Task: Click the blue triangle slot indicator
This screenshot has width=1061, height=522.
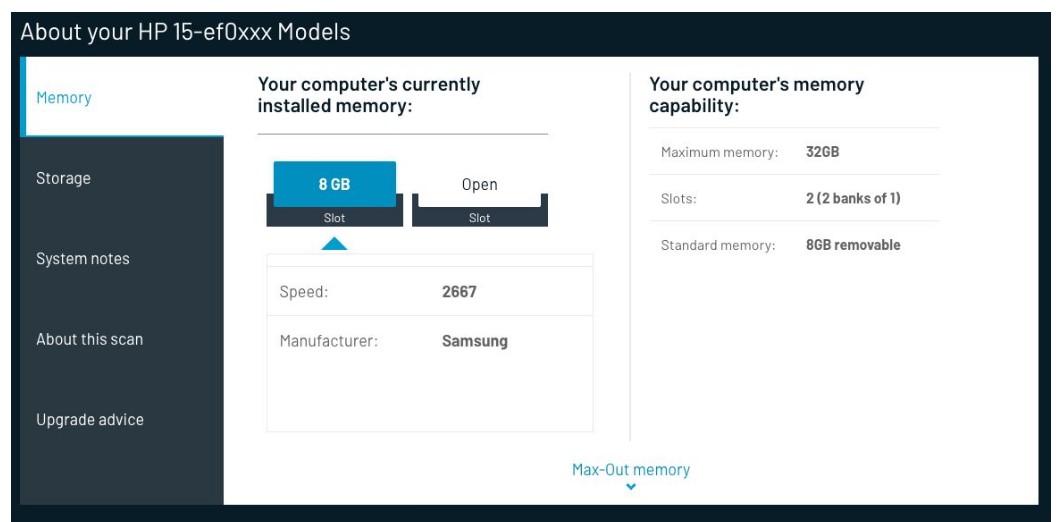Action: tap(334, 244)
